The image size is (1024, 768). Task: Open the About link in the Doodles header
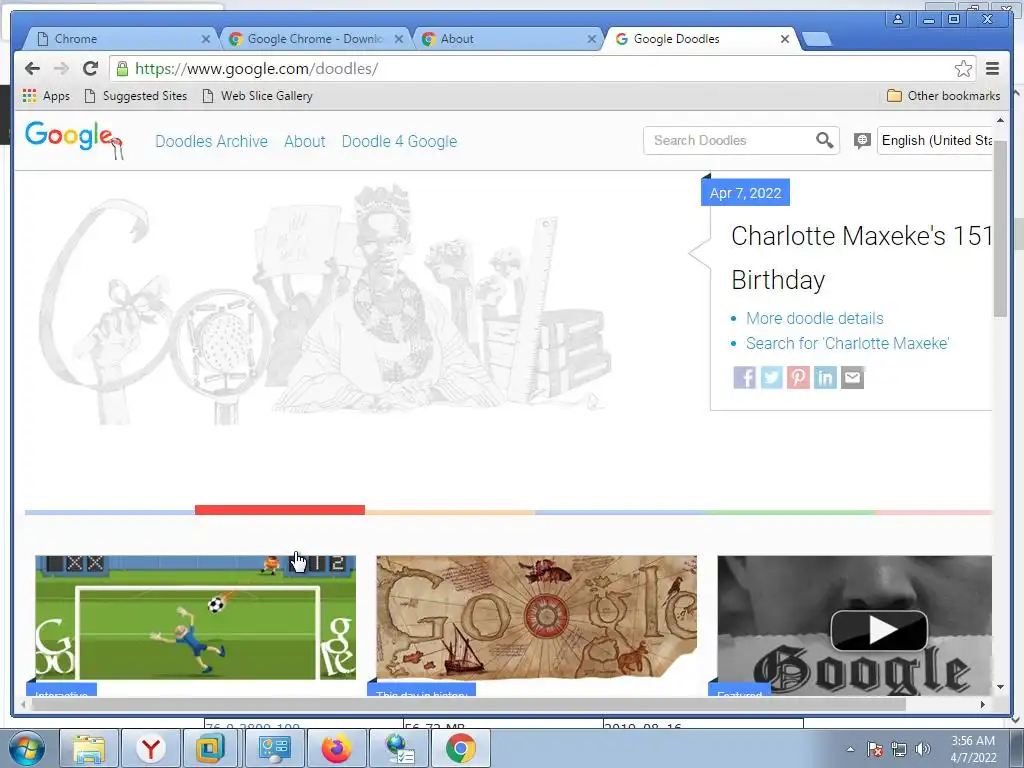point(304,141)
